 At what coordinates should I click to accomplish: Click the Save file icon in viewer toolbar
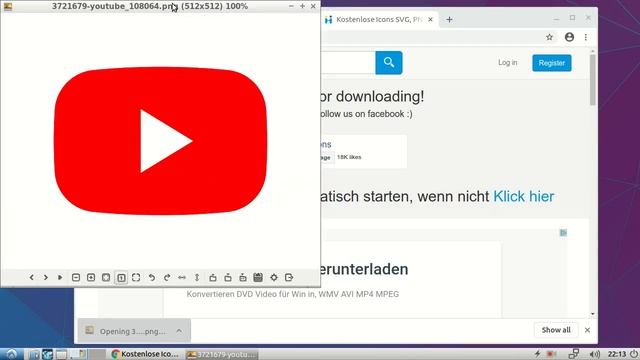228,278
